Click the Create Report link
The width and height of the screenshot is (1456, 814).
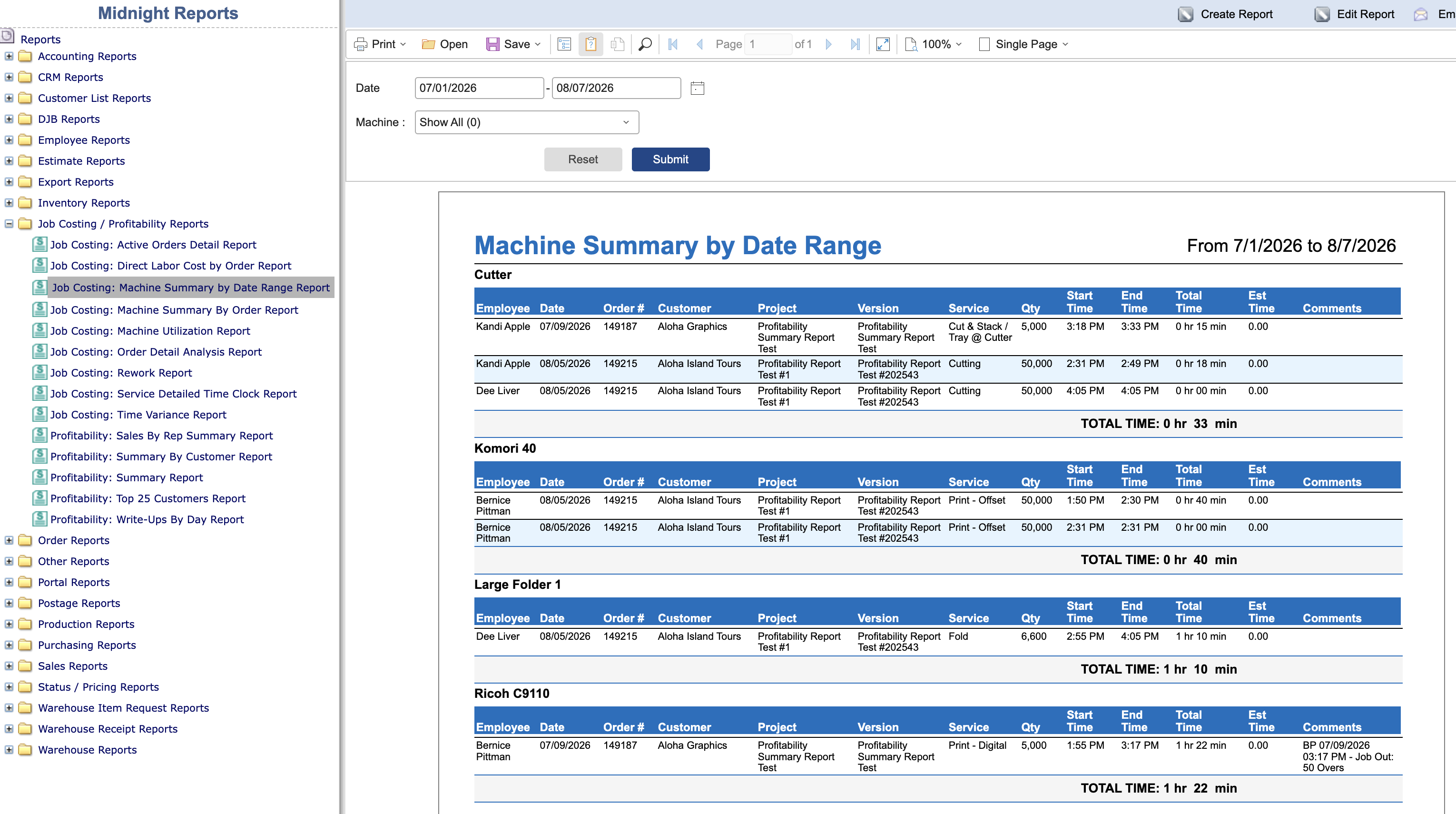pyautogui.click(x=1236, y=14)
